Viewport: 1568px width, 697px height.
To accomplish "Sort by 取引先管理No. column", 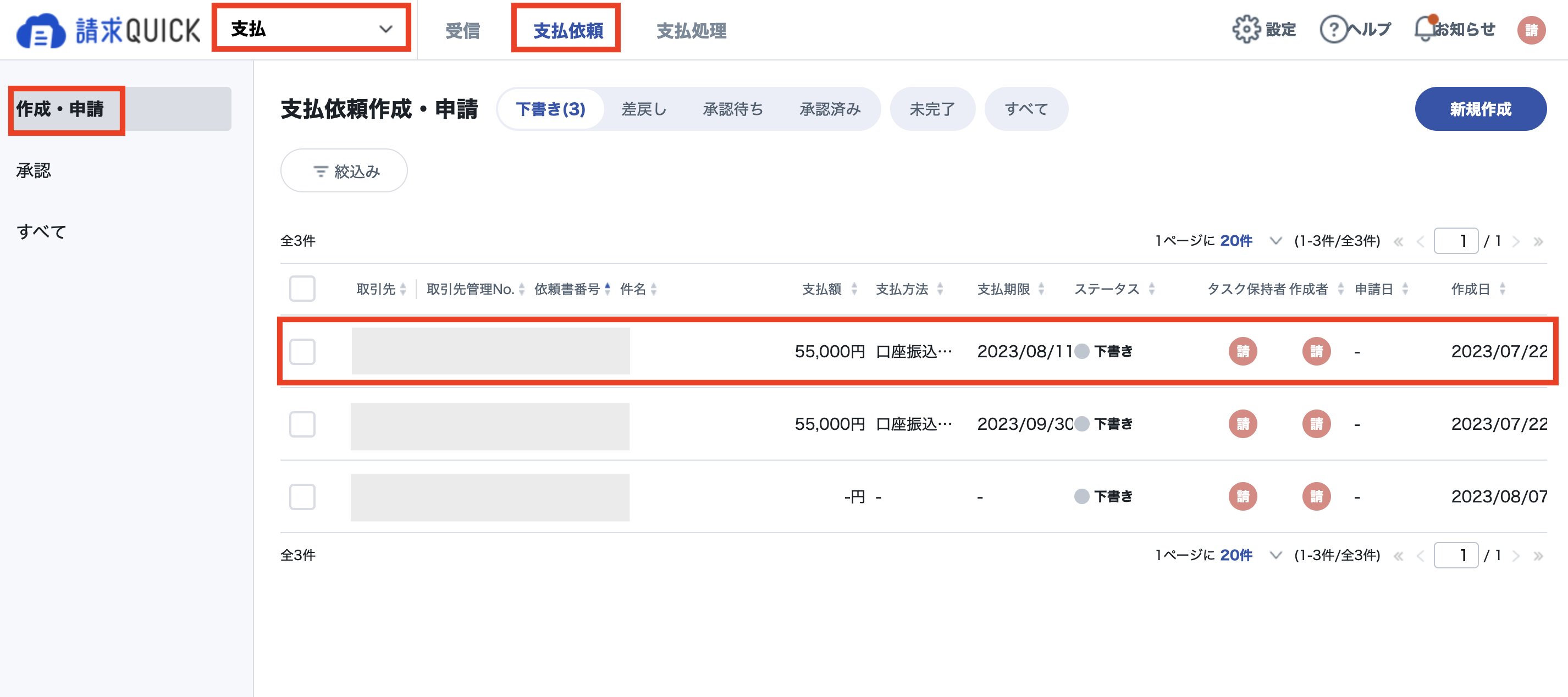I will pyautogui.click(x=522, y=289).
